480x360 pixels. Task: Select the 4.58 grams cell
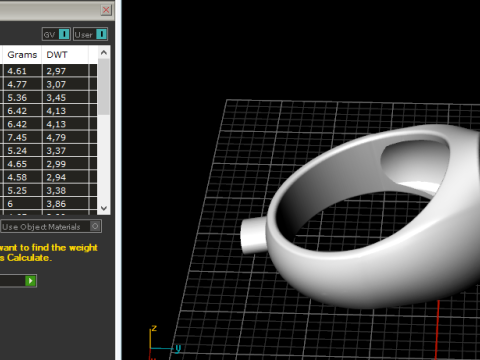22,177
